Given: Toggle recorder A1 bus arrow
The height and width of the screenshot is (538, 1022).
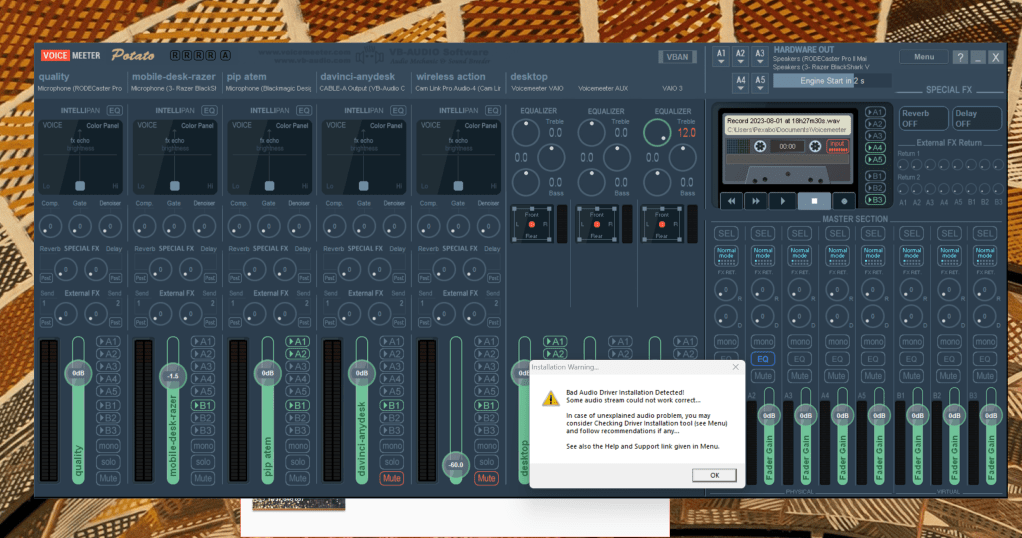Looking at the screenshot, I should (x=875, y=112).
